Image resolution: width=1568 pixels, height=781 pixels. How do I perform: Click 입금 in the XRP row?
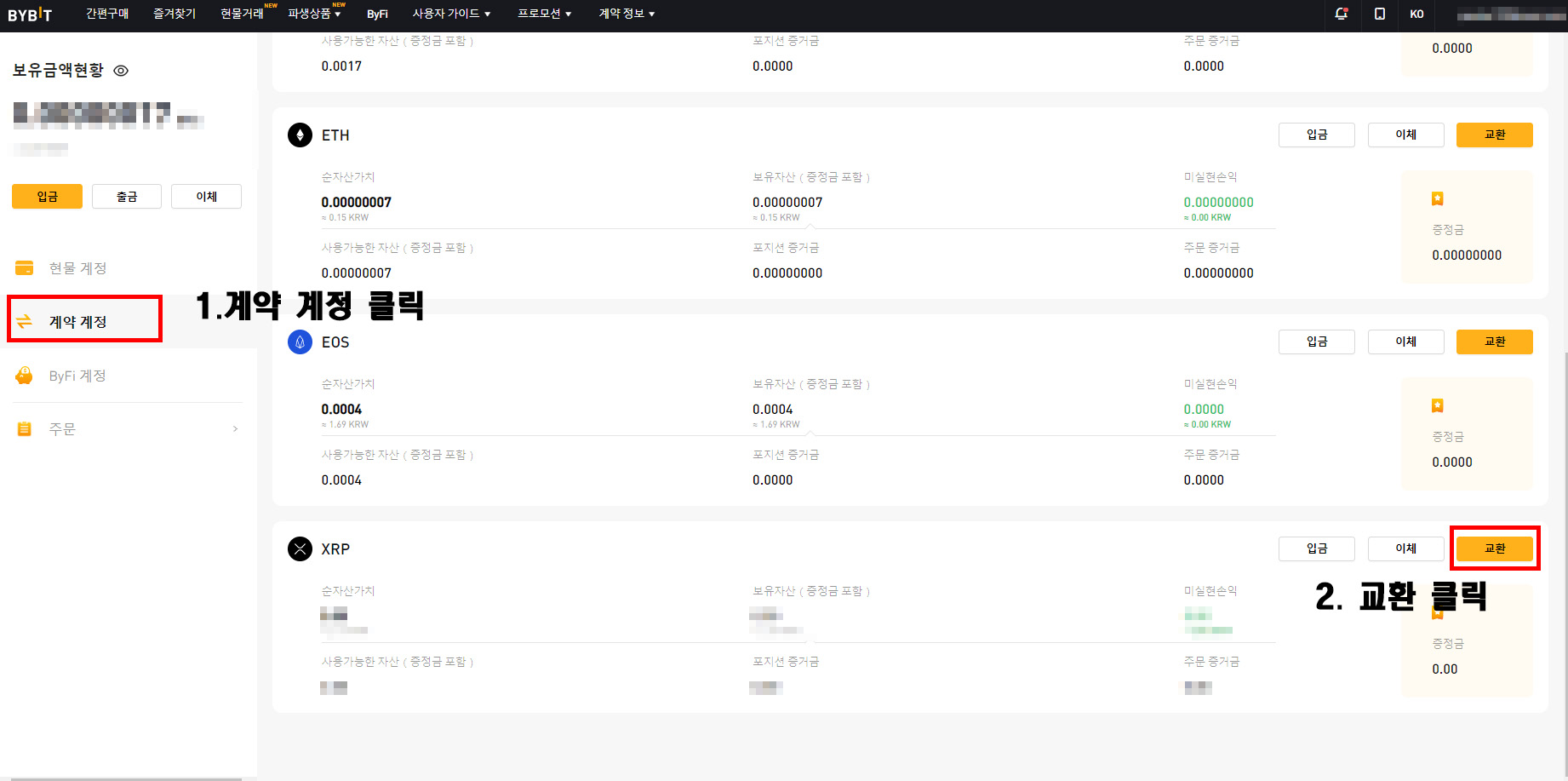[1317, 548]
